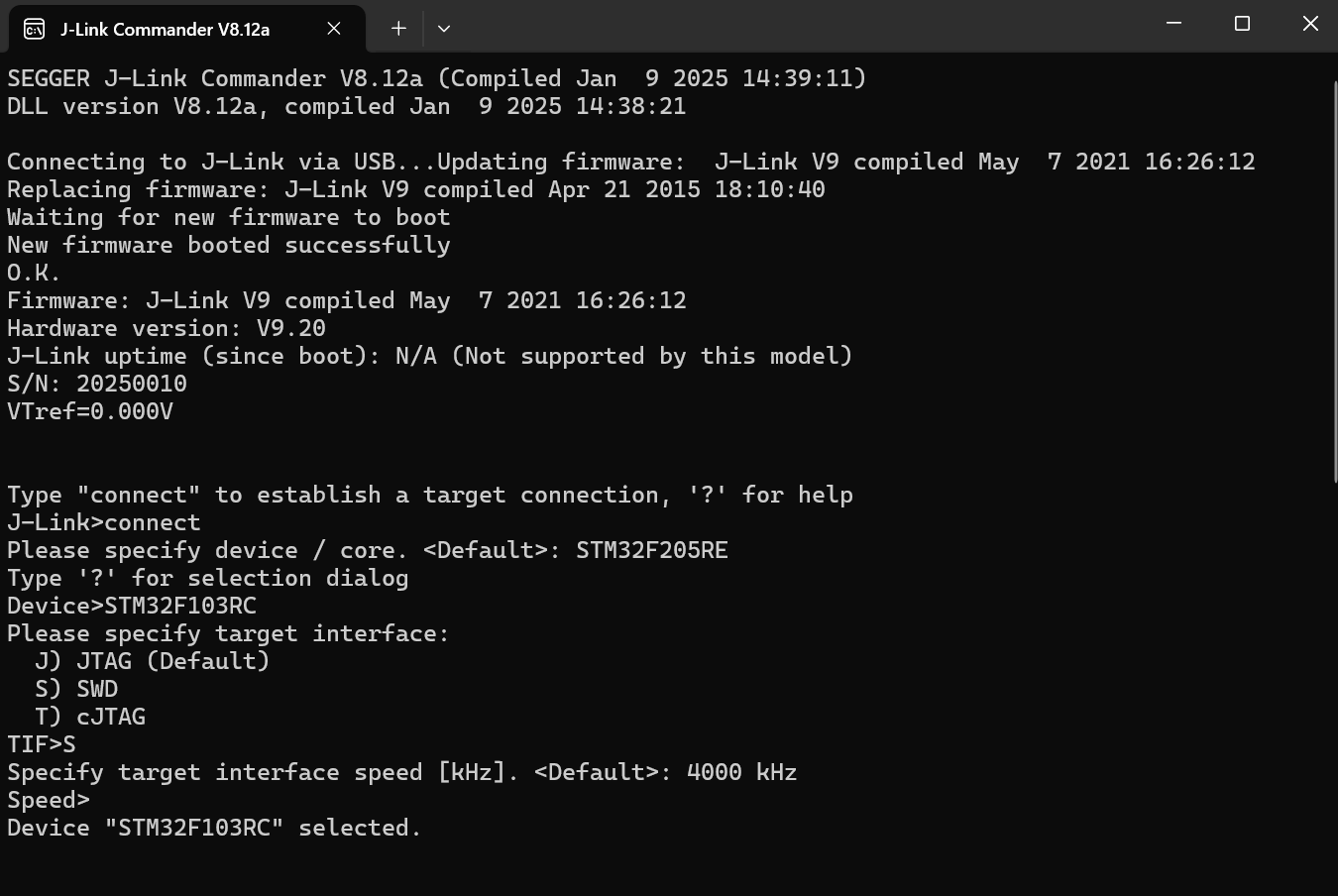Click the "J-Link>connect" command line
Screen dimensions: 1338x896
click(103, 522)
